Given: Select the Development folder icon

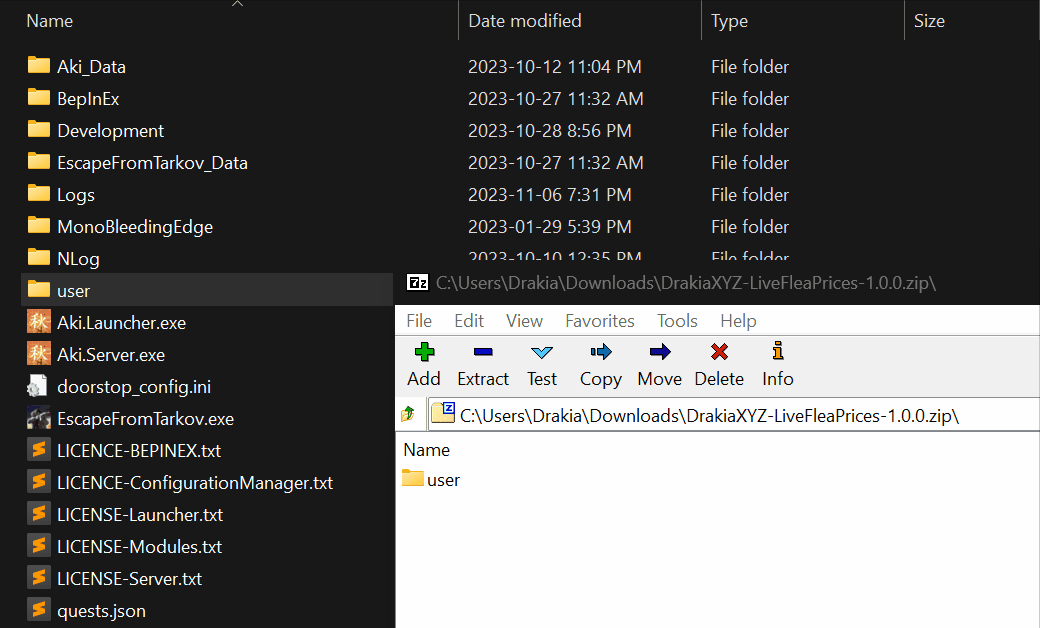Looking at the screenshot, I should (x=38, y=129).
